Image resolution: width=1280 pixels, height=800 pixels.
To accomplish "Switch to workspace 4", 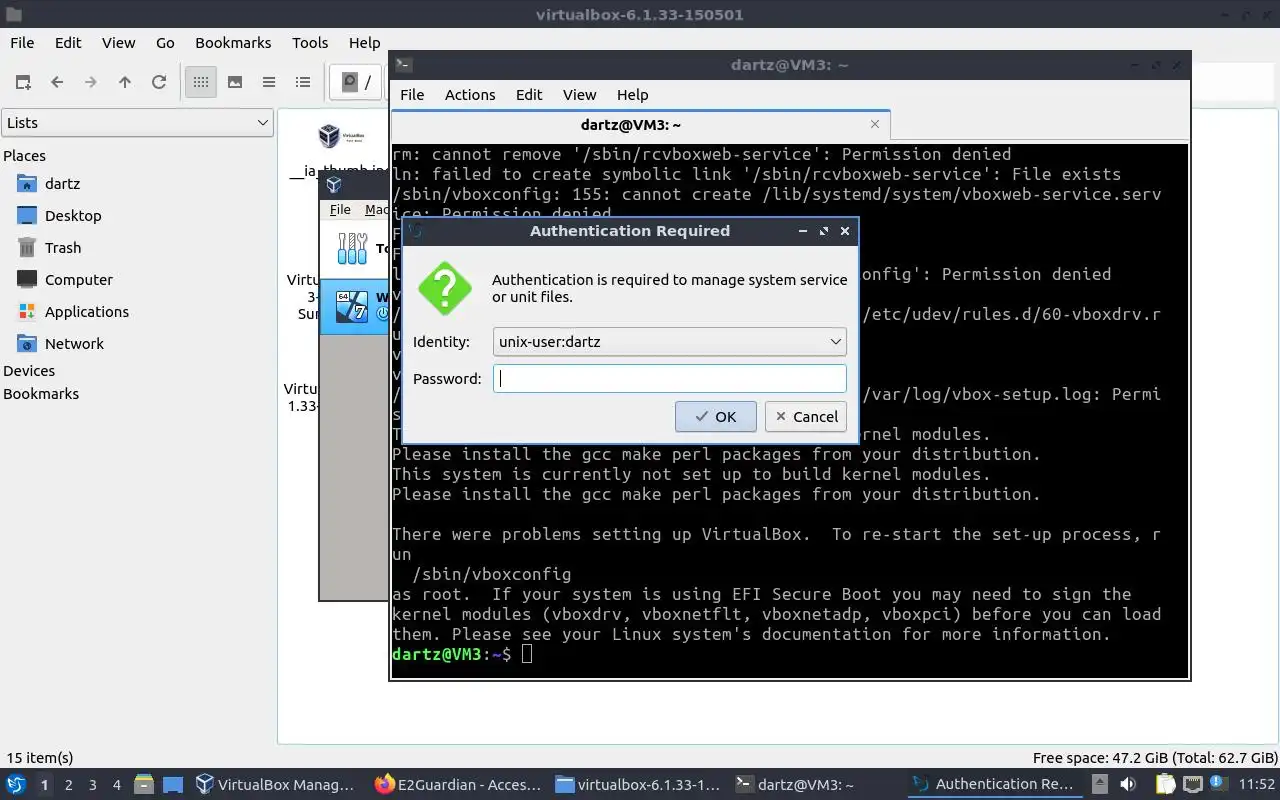I will click(x=116, y=785).
